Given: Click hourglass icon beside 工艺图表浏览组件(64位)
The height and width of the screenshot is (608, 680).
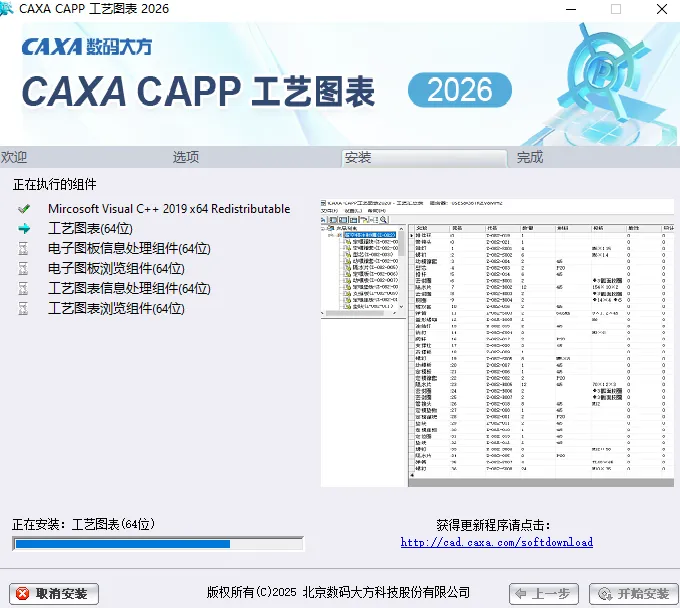Looking at the screenshot, I should coord(23,308).
